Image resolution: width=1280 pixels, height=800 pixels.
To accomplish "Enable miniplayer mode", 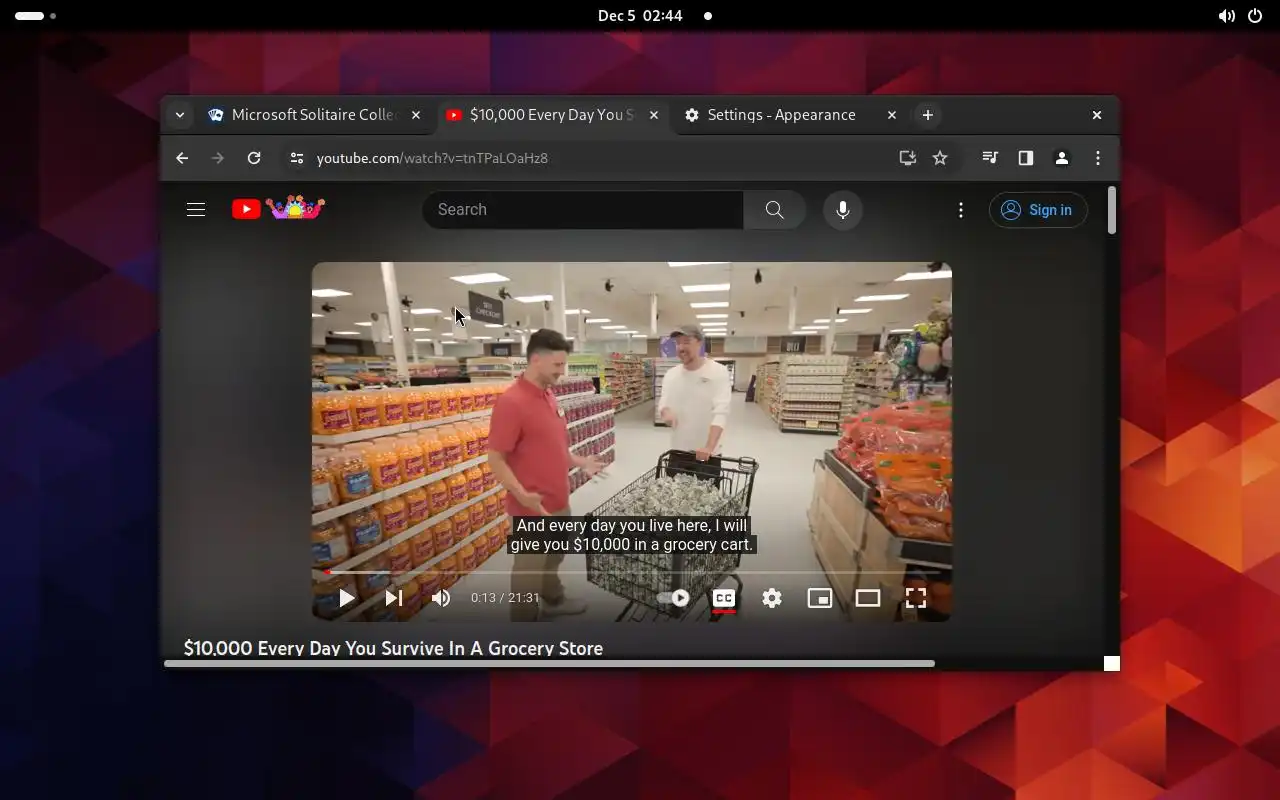I will tap(820, 598).
